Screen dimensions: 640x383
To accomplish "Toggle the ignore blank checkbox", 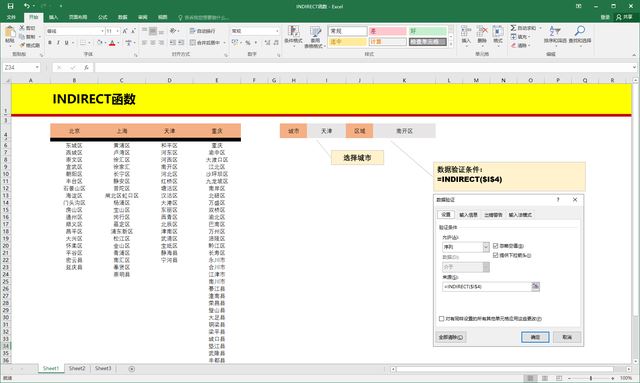I will 496,246.
